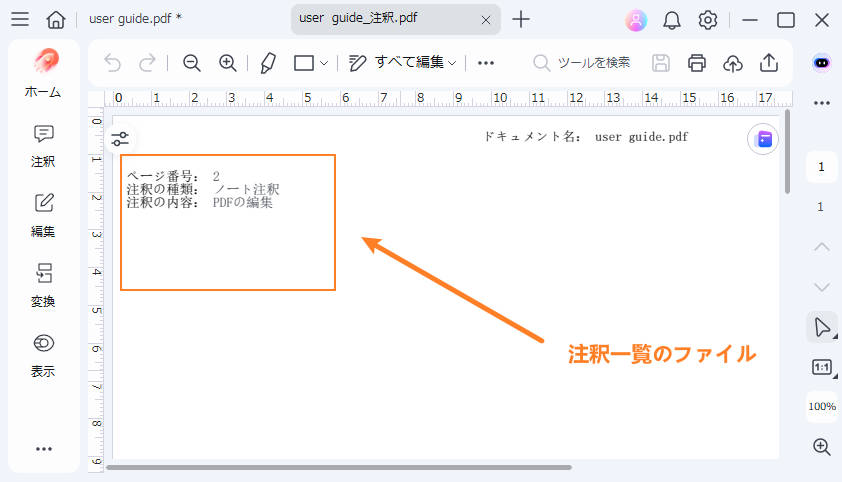The width and height of the screenshot is (842, 482).
Task: Open the すべて編集 dropdown
Action: coord(402,63)
